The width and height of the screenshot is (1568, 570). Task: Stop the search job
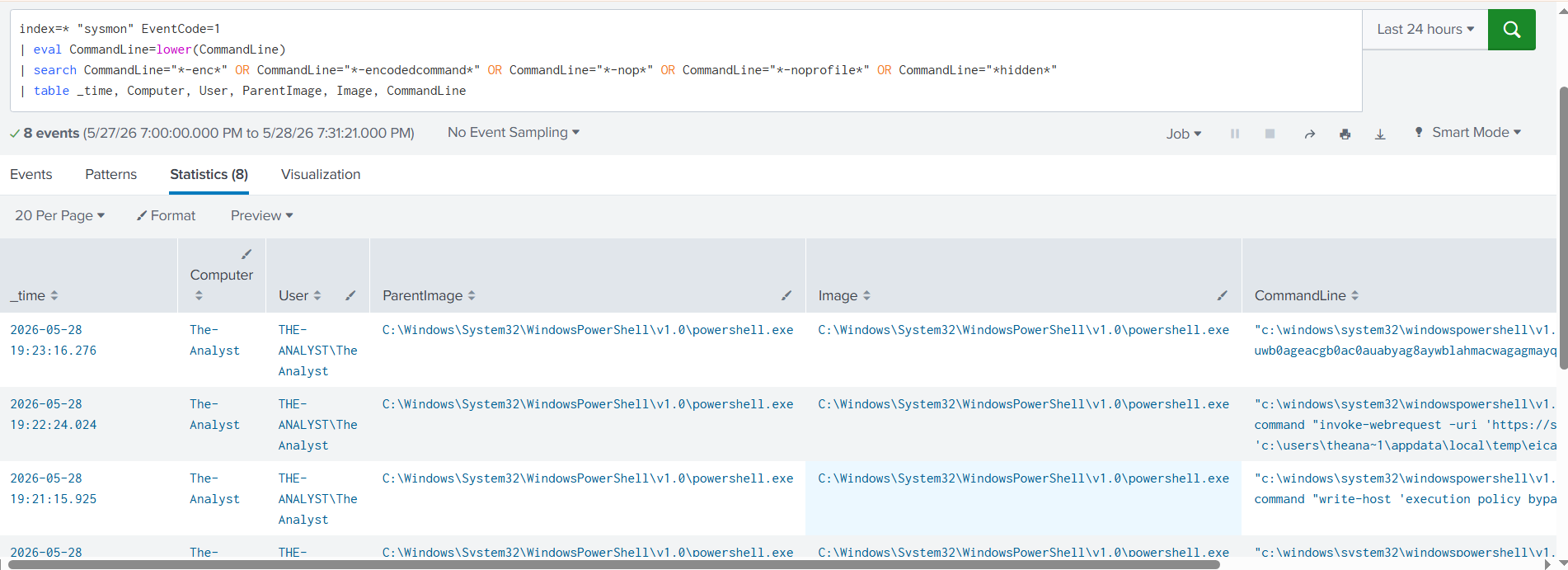point(1270,134)
